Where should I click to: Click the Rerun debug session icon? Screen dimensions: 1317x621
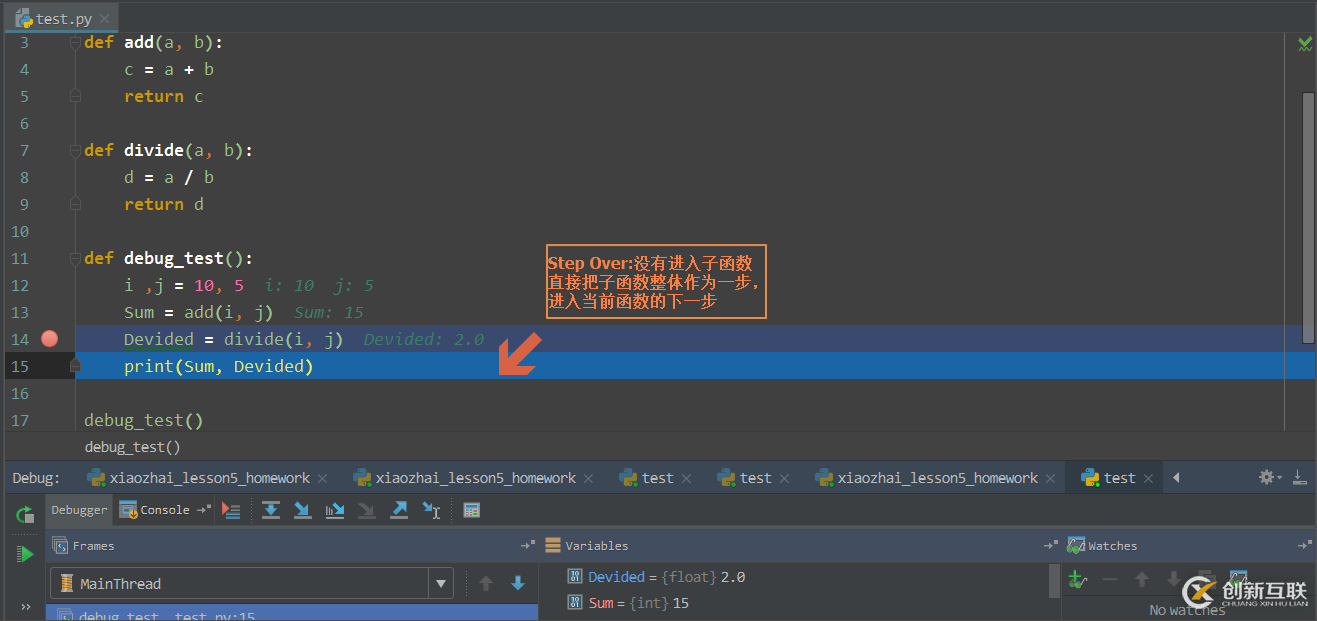(x=25, y=515)
